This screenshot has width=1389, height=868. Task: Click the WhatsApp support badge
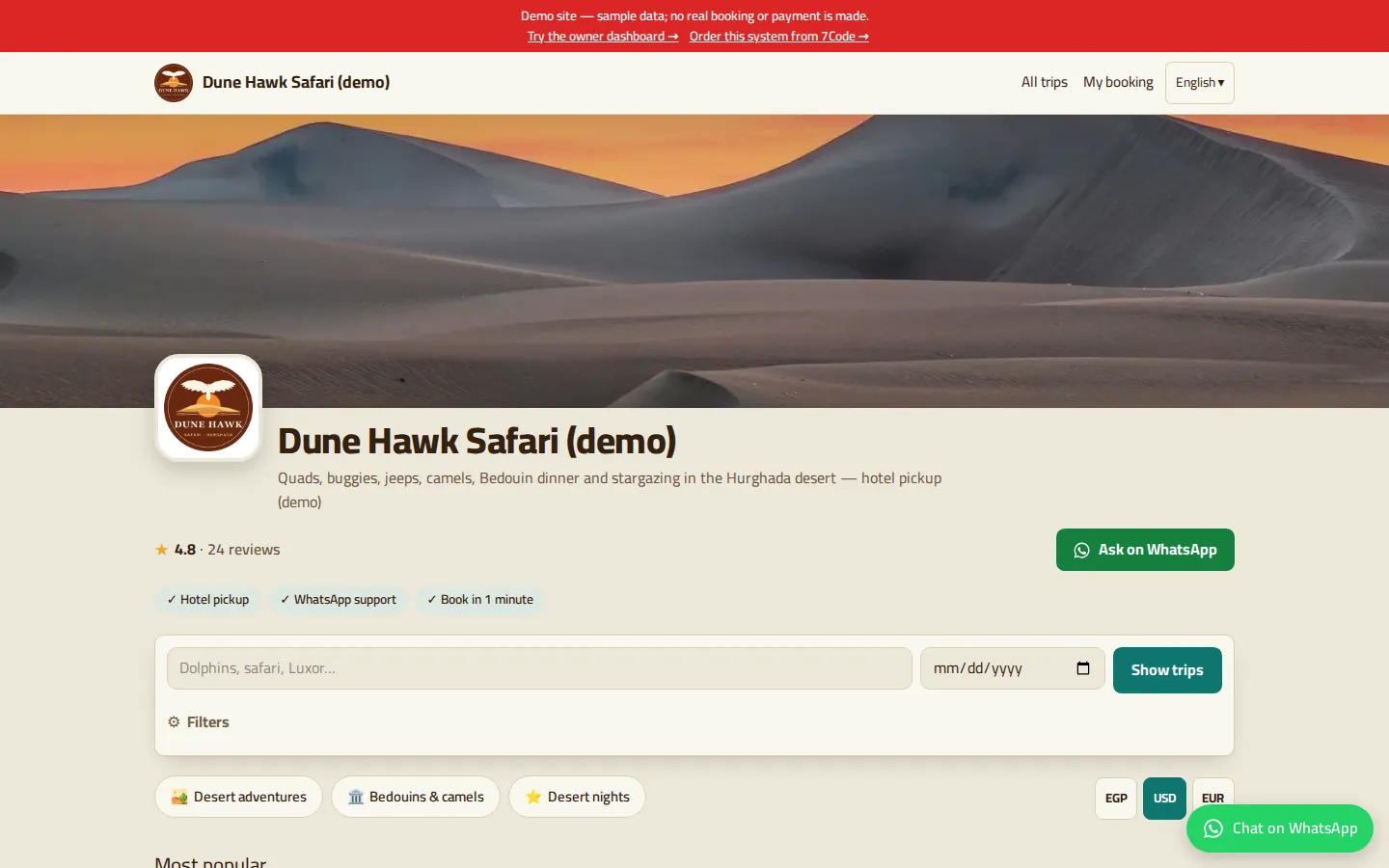339,599
